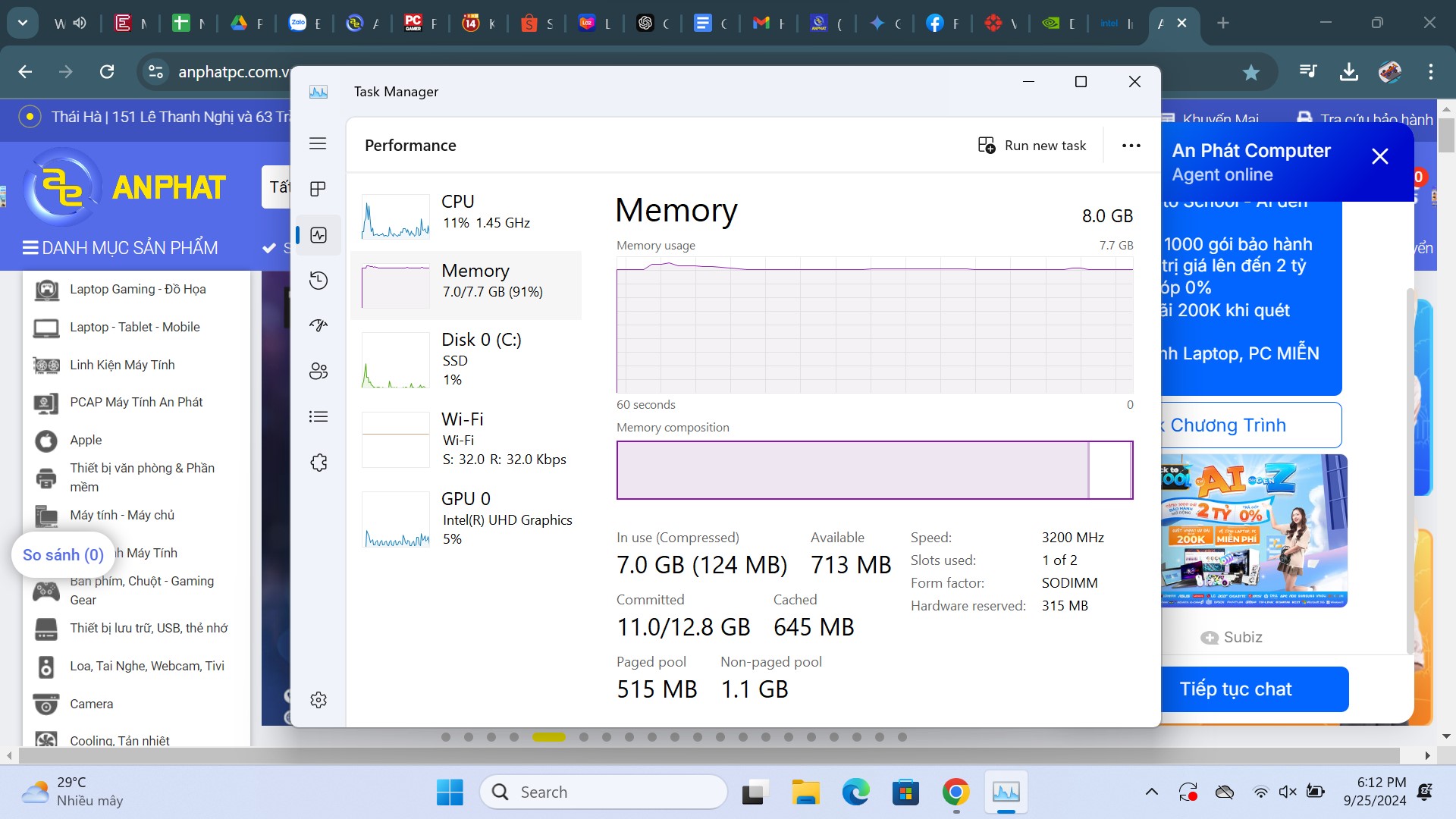Switch to the Zalo tab

click(306, 24)
